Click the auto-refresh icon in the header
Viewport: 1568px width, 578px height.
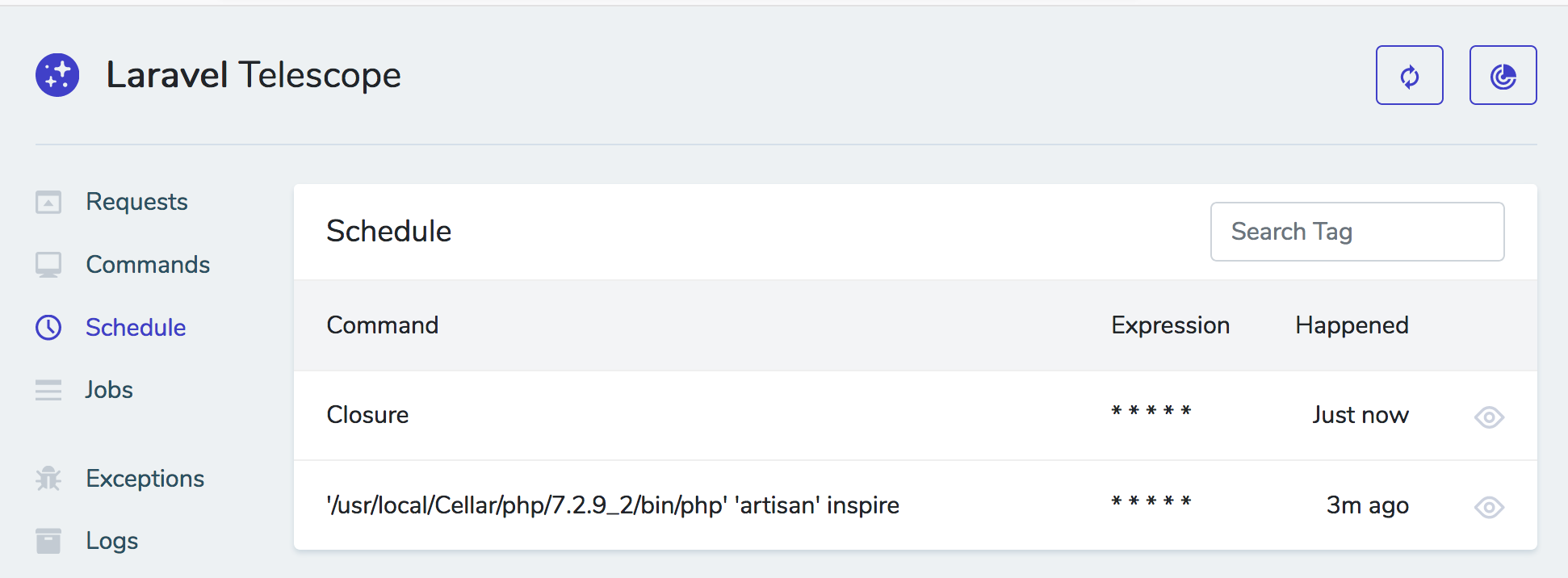coord(1409,75)
